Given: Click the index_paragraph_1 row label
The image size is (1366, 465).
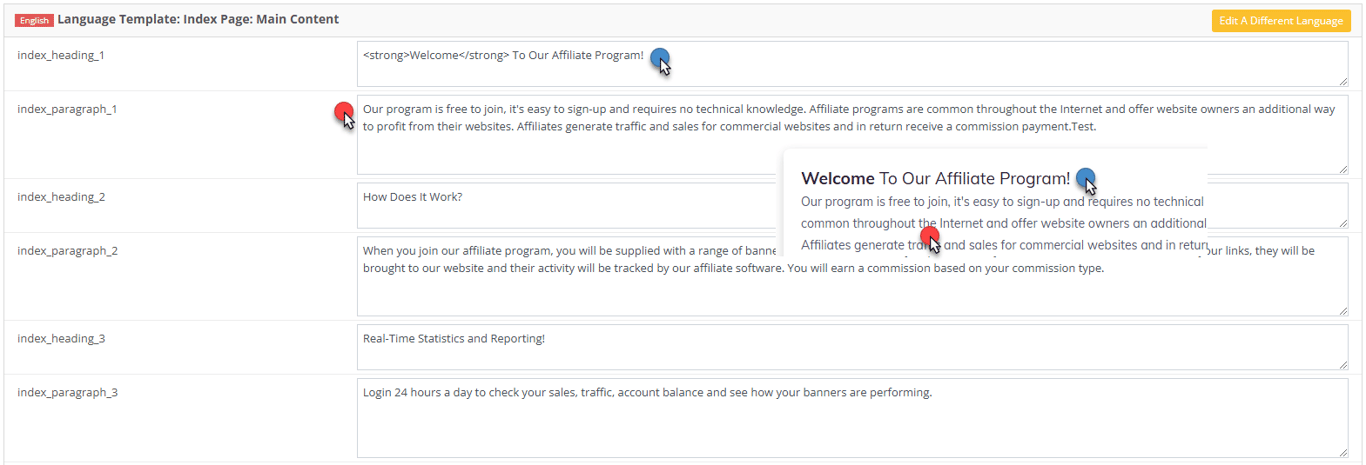Looking at the screenshot, I should pyautogui.click(x=67, y=109).
